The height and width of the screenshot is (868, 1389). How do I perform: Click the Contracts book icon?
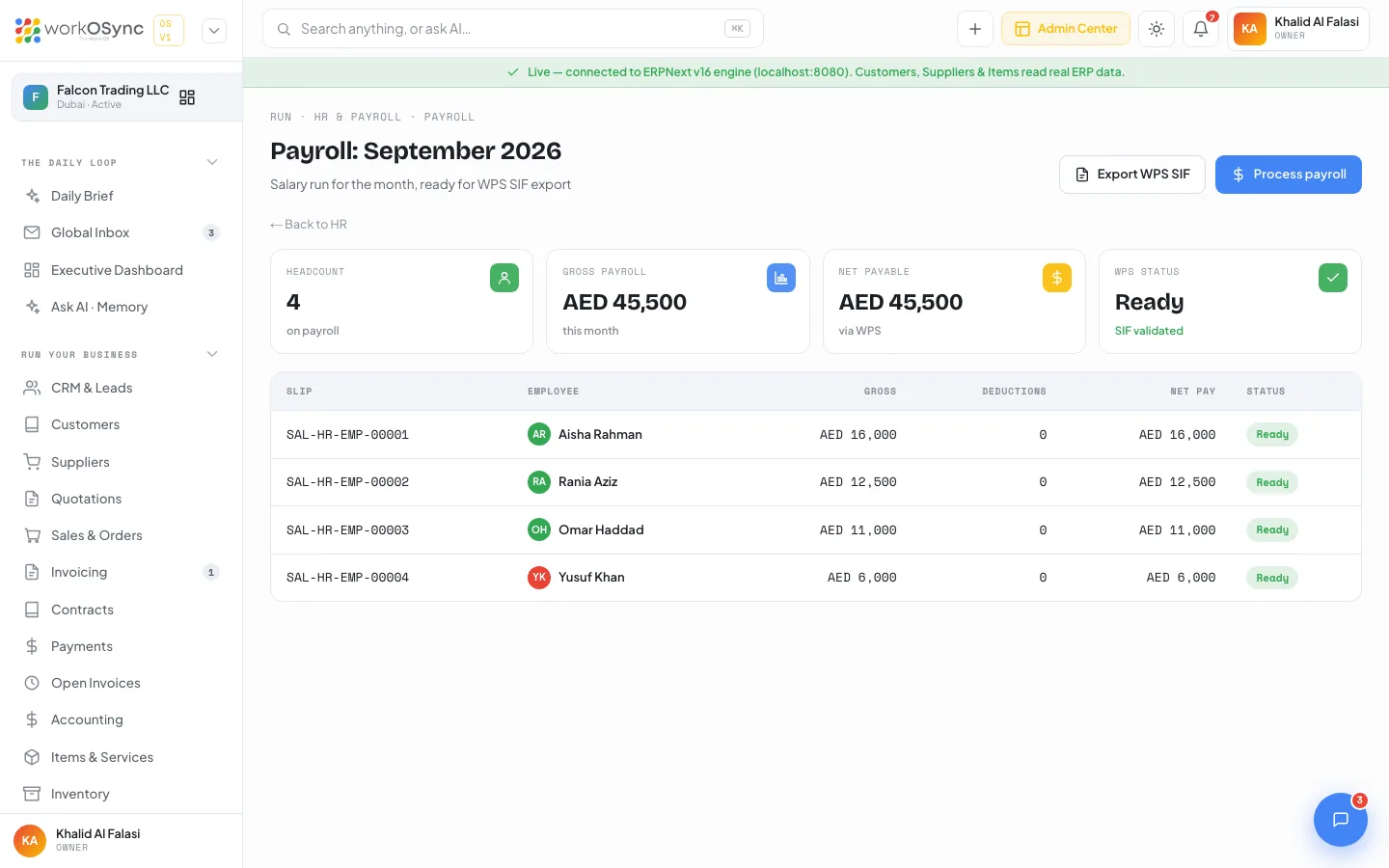coord(32,610)
